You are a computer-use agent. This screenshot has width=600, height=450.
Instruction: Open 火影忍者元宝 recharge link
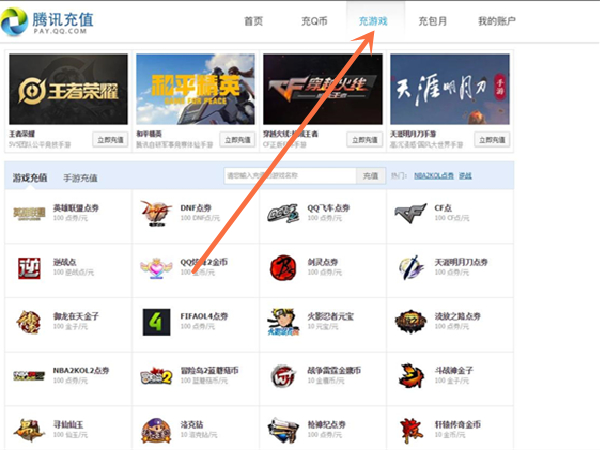[331, 316]
